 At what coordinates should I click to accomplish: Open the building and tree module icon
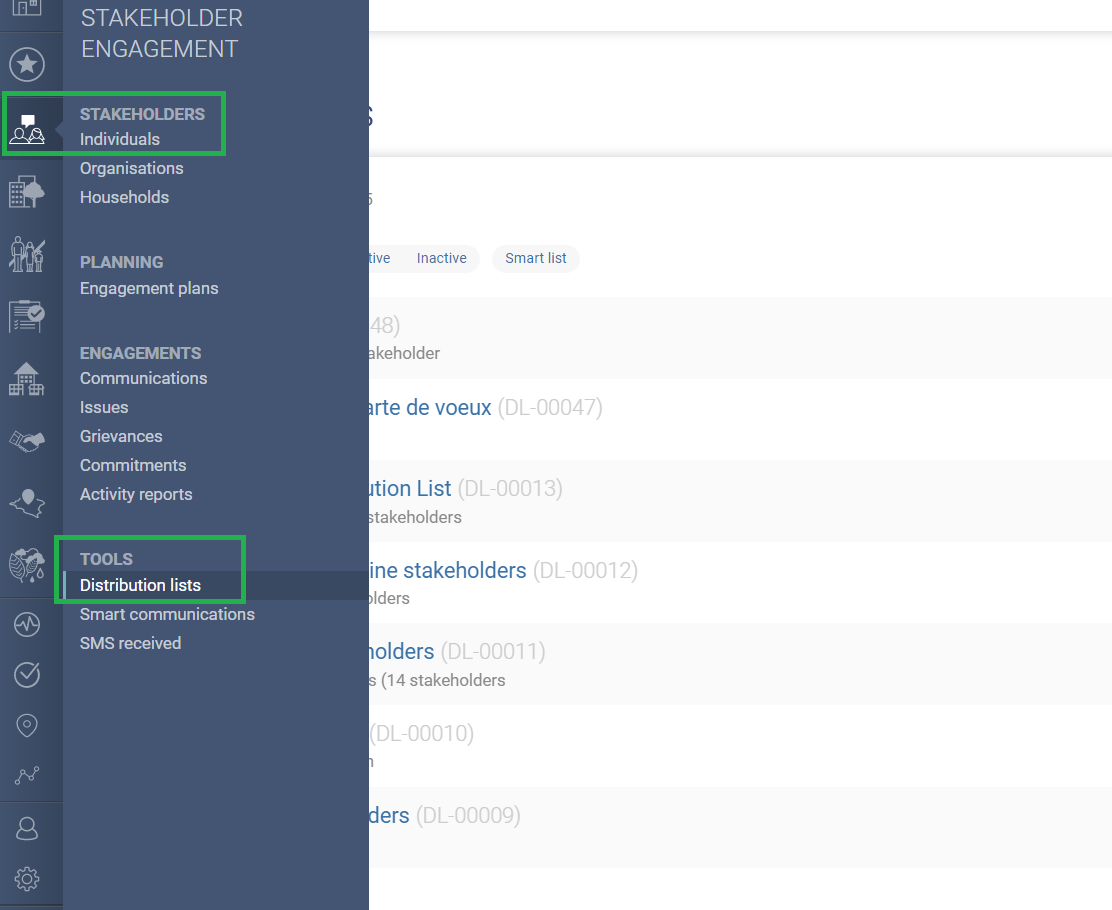point(27,192)
